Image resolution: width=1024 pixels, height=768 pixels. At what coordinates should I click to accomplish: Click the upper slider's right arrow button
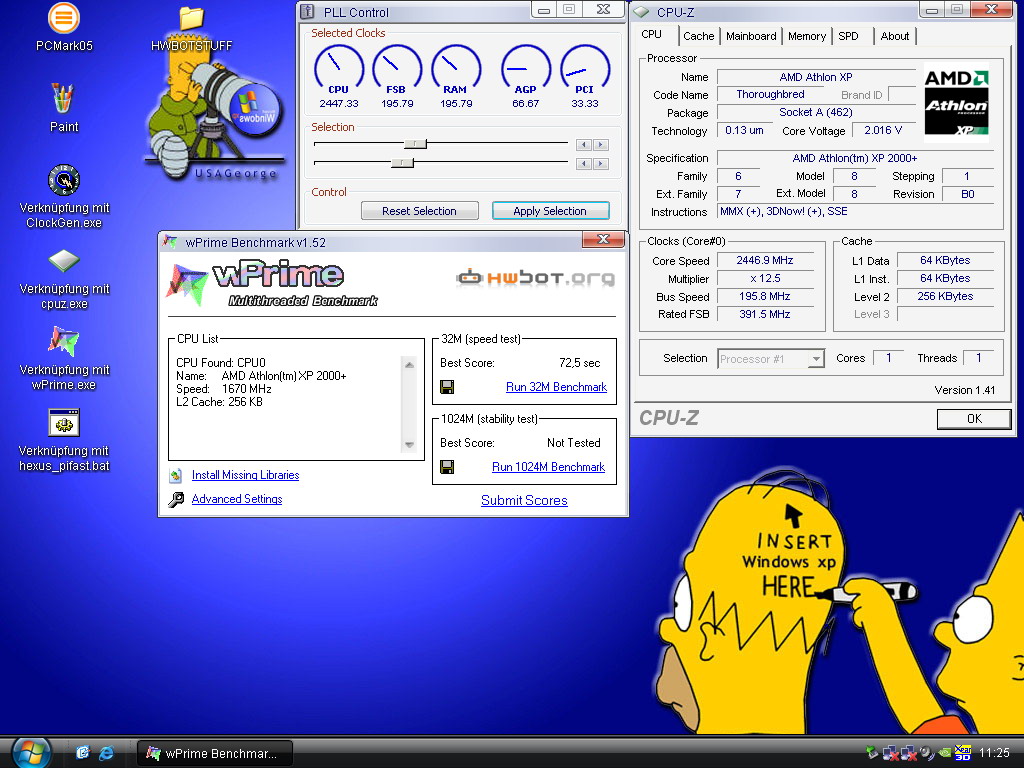click(x=601, y=145)
